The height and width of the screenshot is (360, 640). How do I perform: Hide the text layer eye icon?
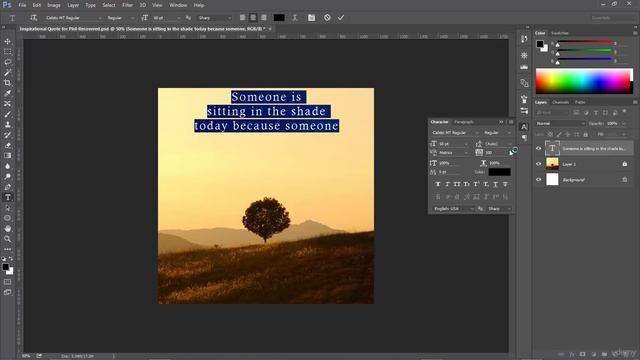[538, 149]
